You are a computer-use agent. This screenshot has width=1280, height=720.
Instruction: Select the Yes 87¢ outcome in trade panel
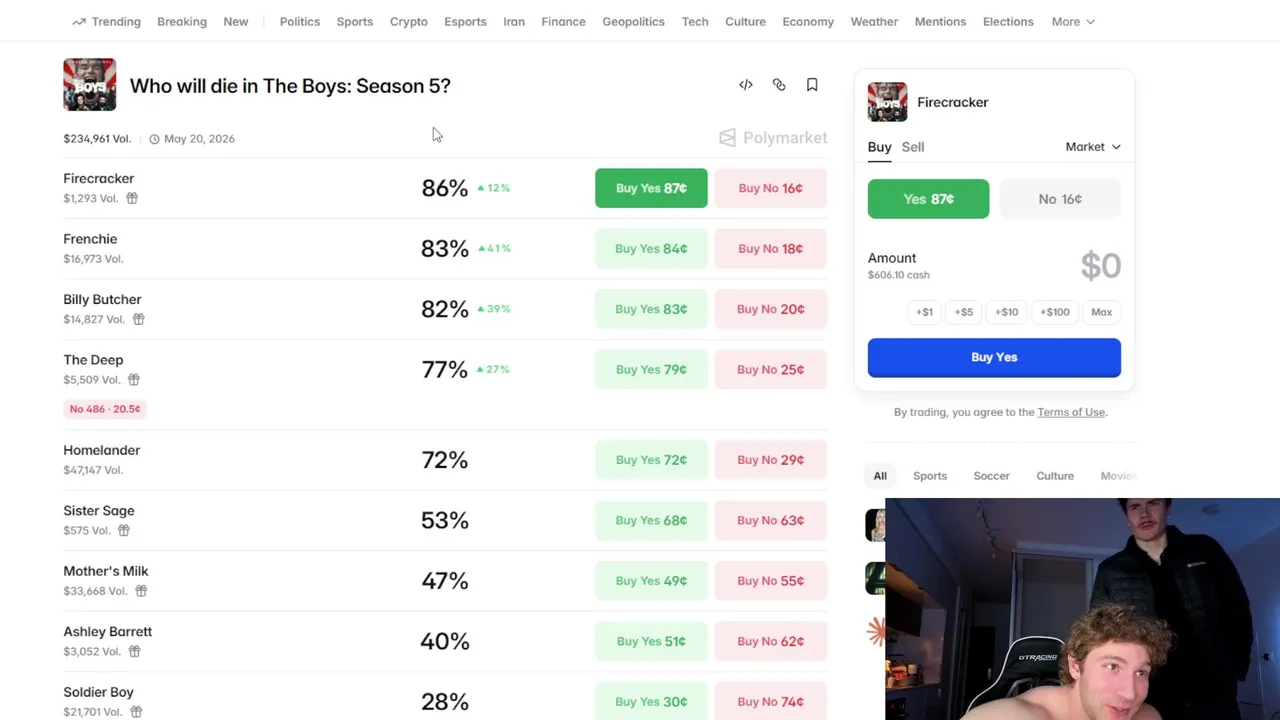click(928, 199)
